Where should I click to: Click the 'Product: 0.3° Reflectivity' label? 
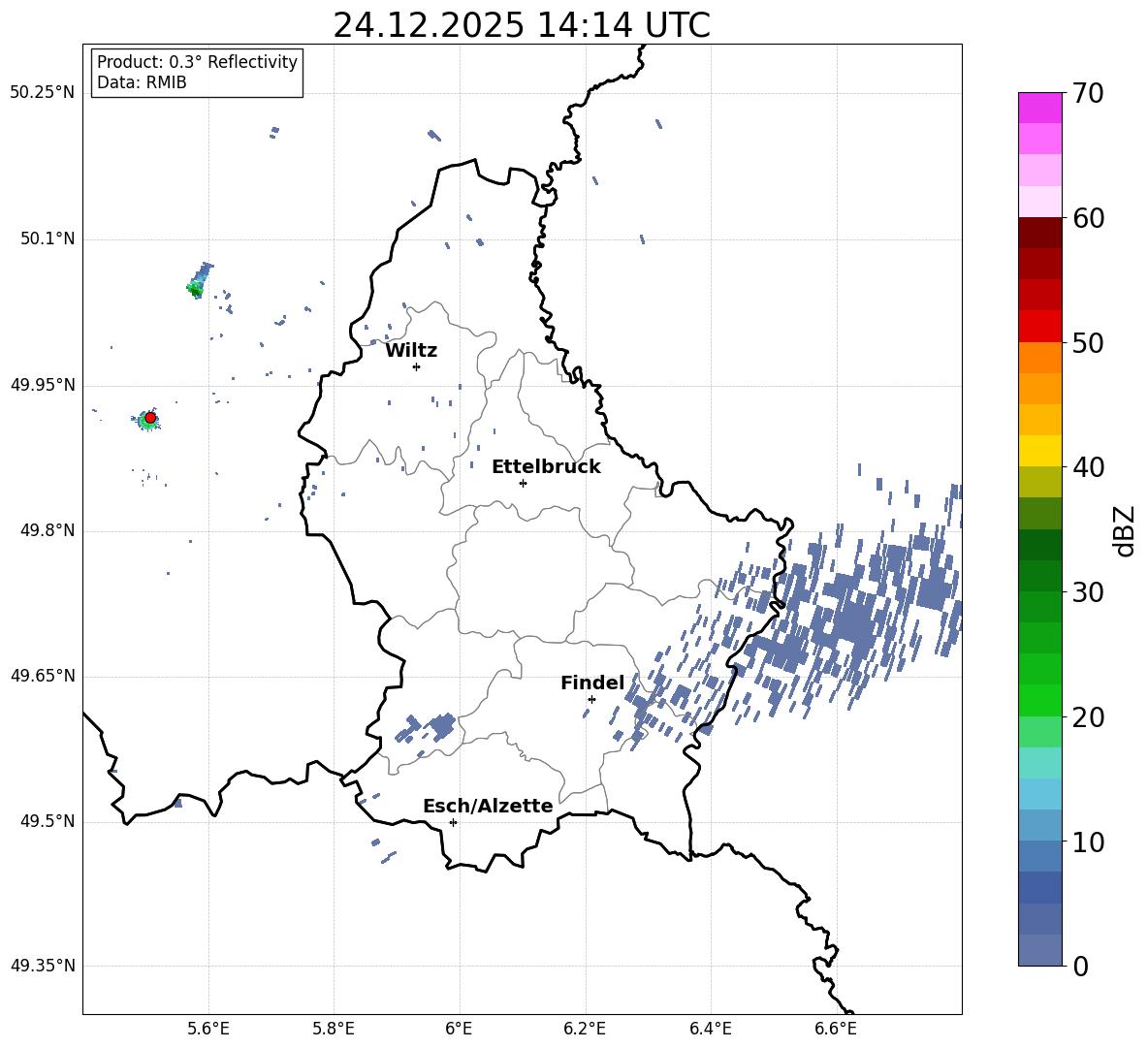(197, 62)
